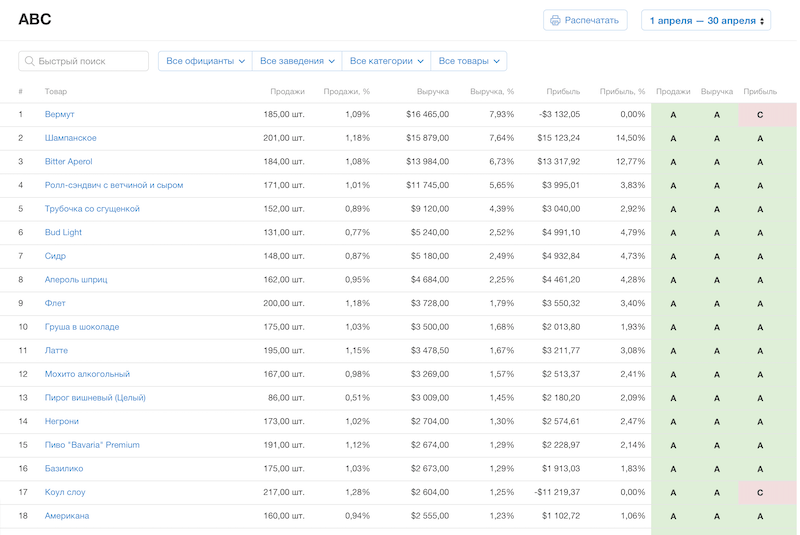Image resolution: width=800 pixels, height=535 pixels.
Task: Open the Латте product link
Action: pos(56,350)
